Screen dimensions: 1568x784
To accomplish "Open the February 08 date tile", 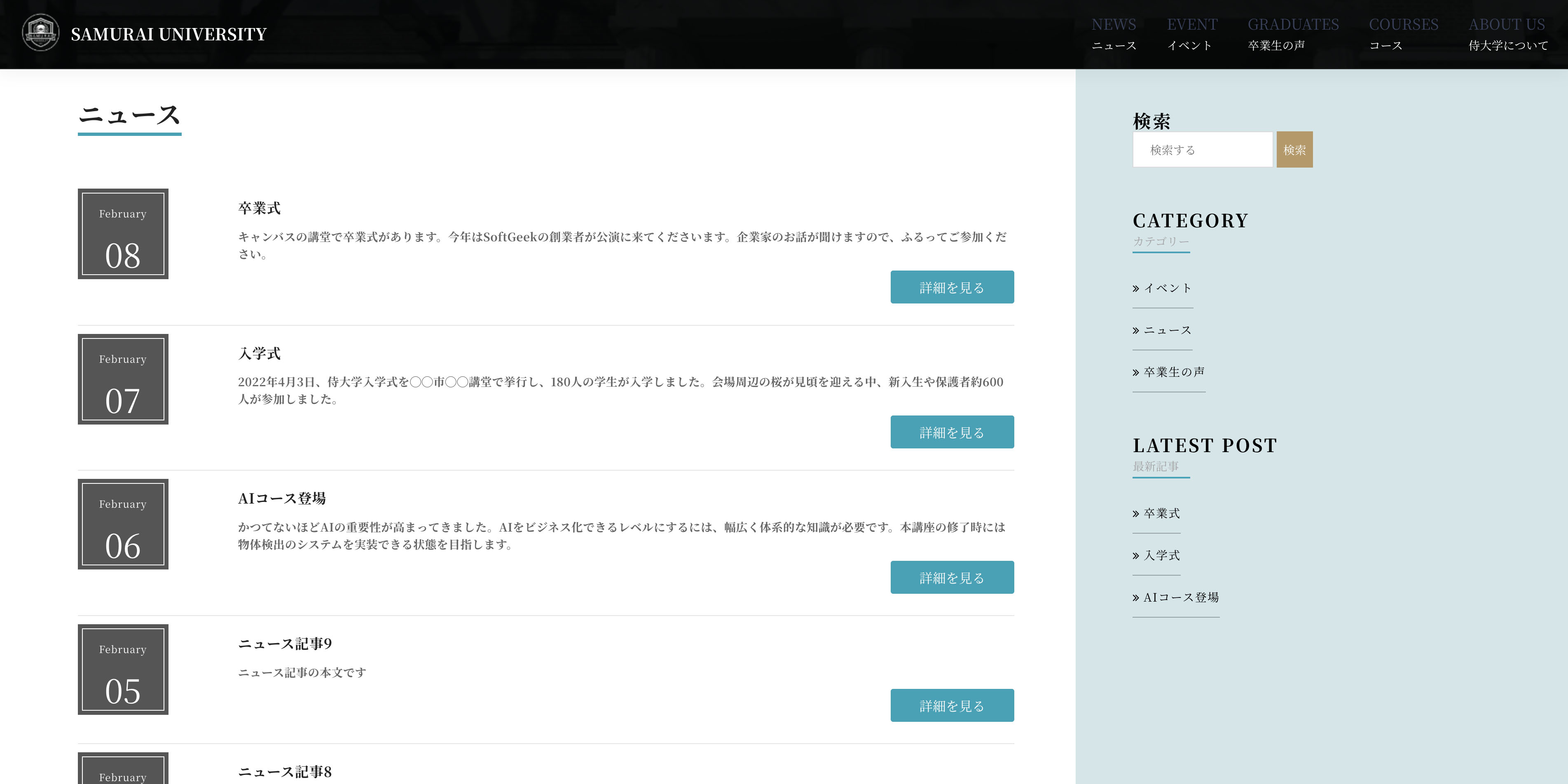I will pyautogui.click(x=123, y=233).
